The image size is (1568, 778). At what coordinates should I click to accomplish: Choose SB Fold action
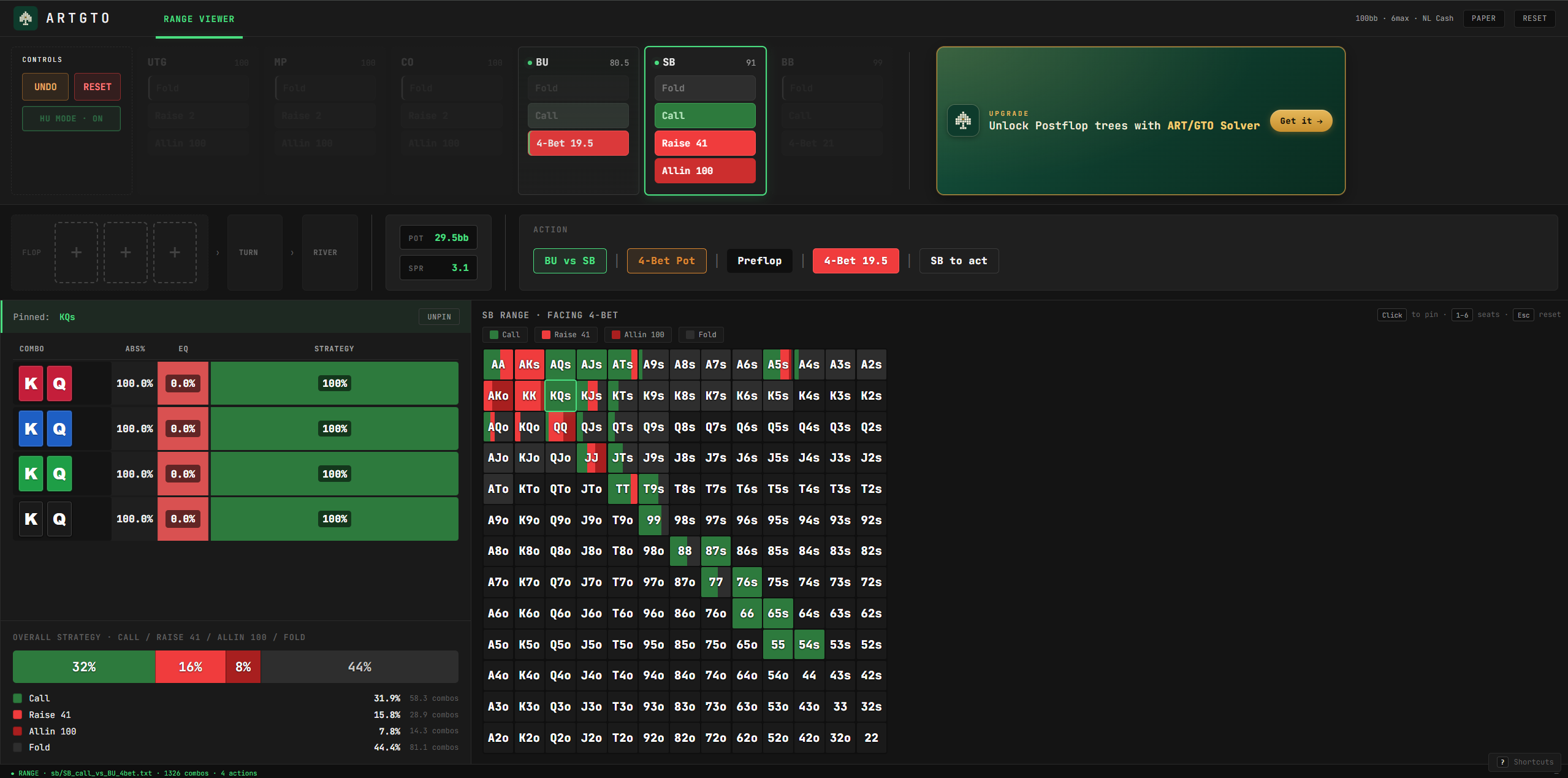point(705,88)
